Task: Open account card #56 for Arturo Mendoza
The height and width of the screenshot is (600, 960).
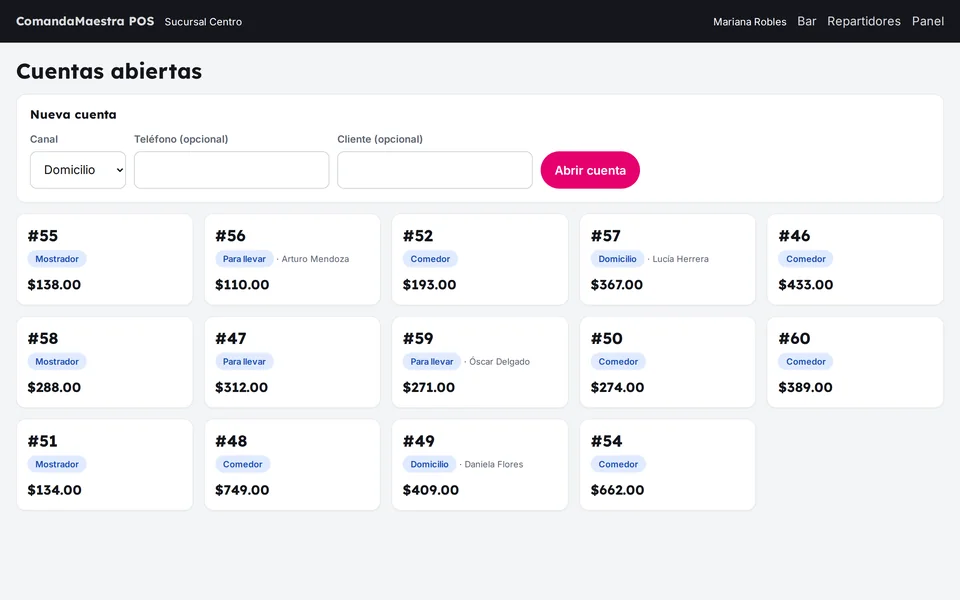Action: [x=292, y=260]
